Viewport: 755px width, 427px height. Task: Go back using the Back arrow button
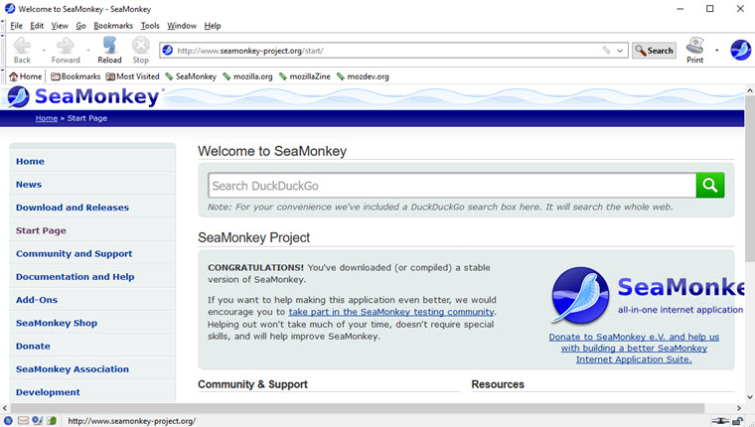(x=22, y=50)
